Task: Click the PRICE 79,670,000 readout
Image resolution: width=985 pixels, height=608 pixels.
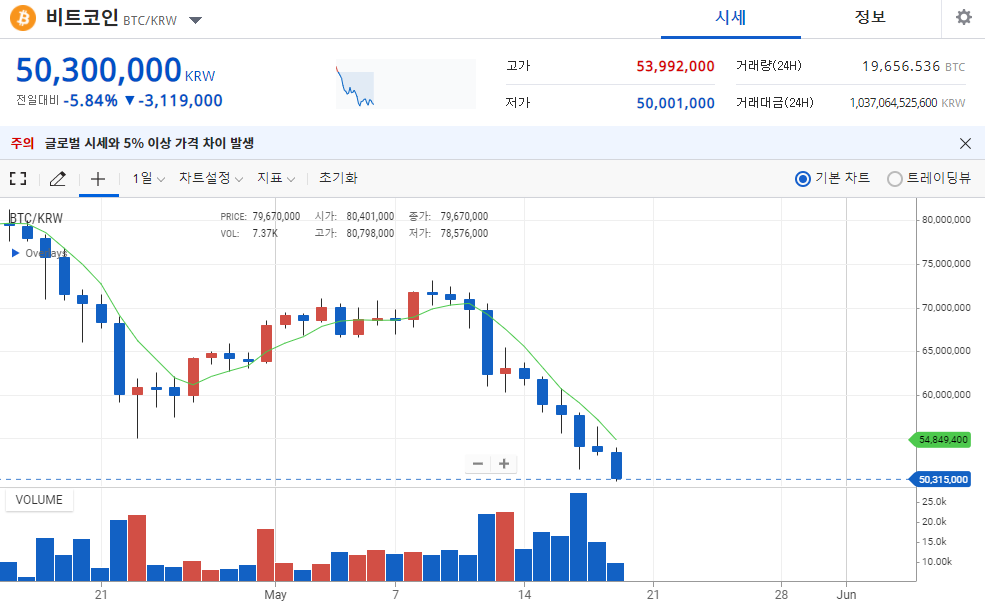Action: [260, 216]
